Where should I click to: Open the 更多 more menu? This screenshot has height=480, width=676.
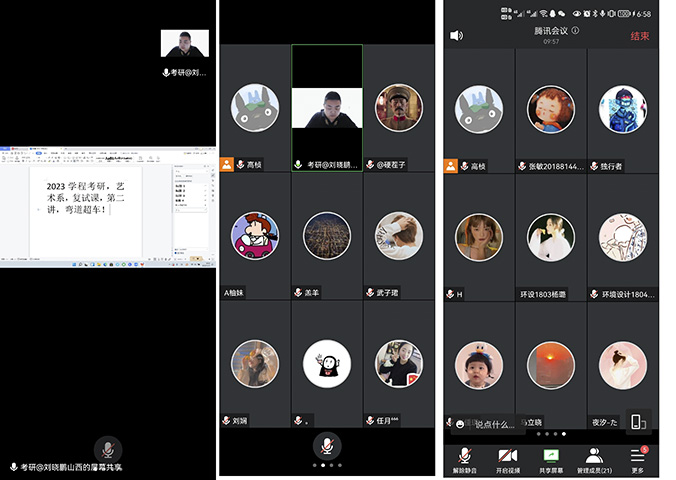637,457
